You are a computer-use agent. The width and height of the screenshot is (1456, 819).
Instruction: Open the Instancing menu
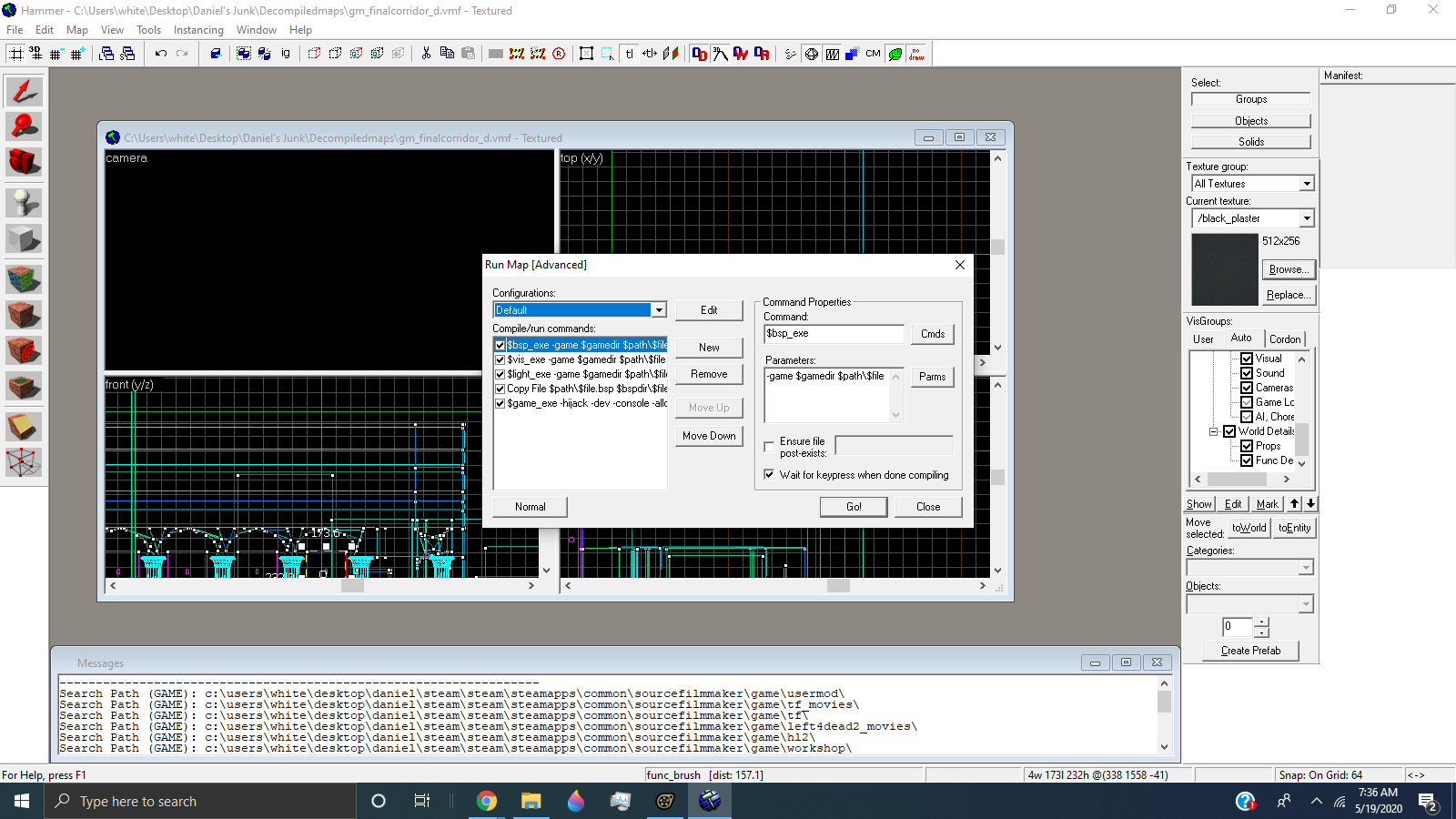(198, 30)
